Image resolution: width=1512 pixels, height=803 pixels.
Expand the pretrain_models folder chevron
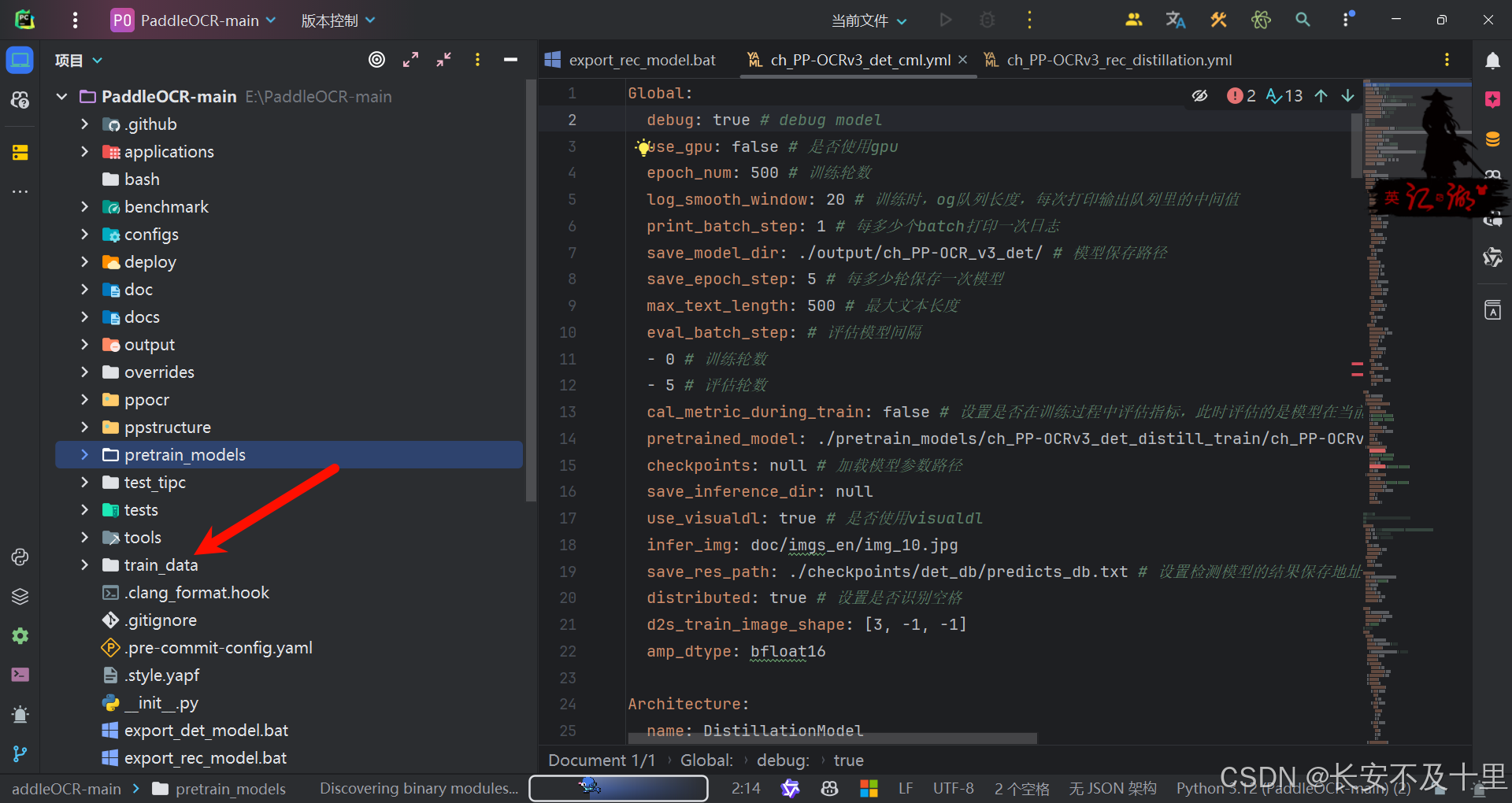point(84,455)
